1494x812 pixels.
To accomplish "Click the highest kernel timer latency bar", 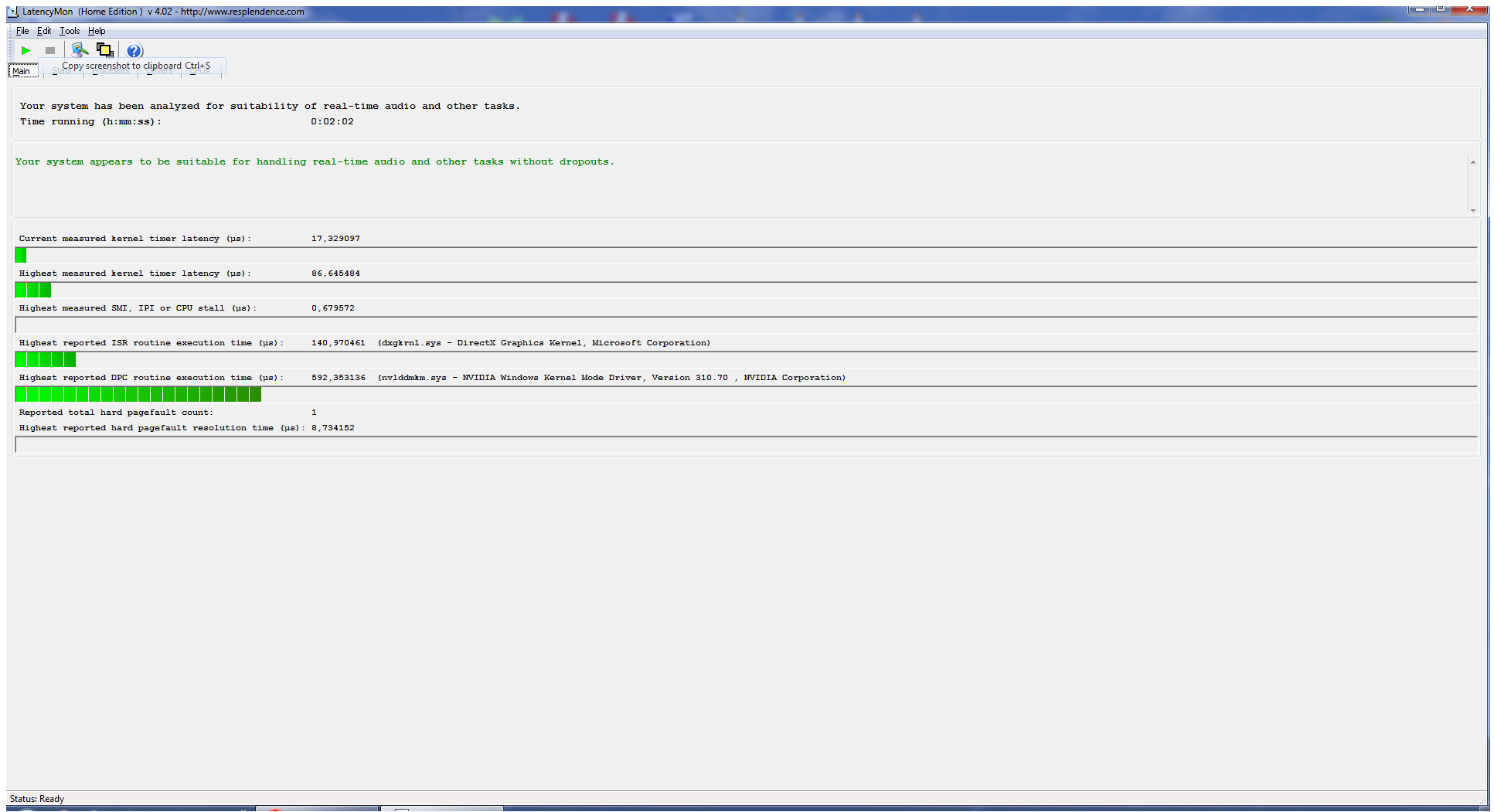I will [746, 290].
